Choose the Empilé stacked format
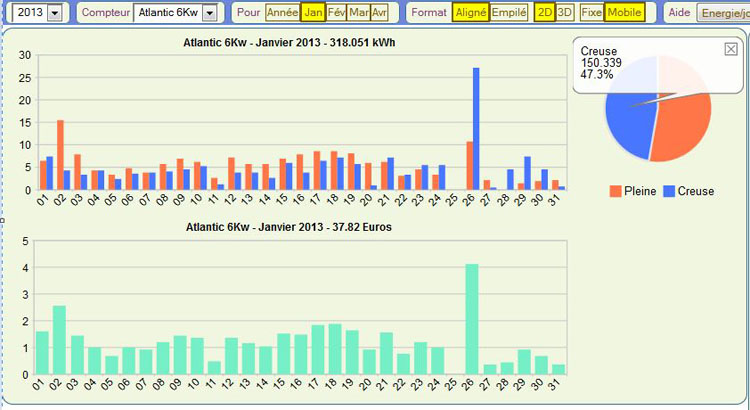 [x=509, y=12]
